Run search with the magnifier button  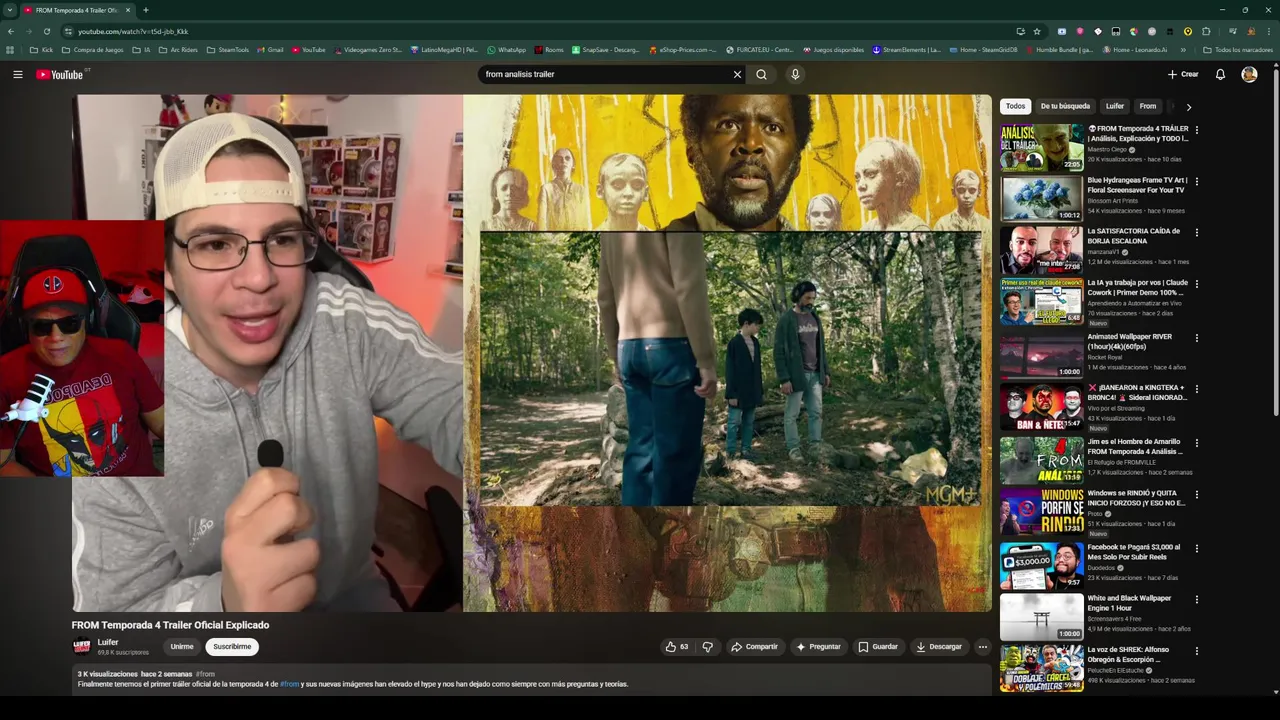761,74
